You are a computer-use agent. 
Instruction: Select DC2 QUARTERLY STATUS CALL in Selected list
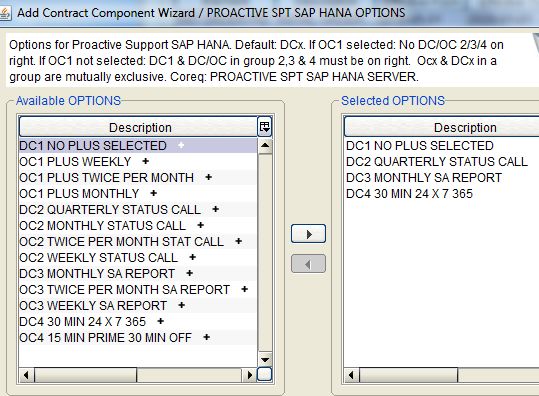(442, 162)
